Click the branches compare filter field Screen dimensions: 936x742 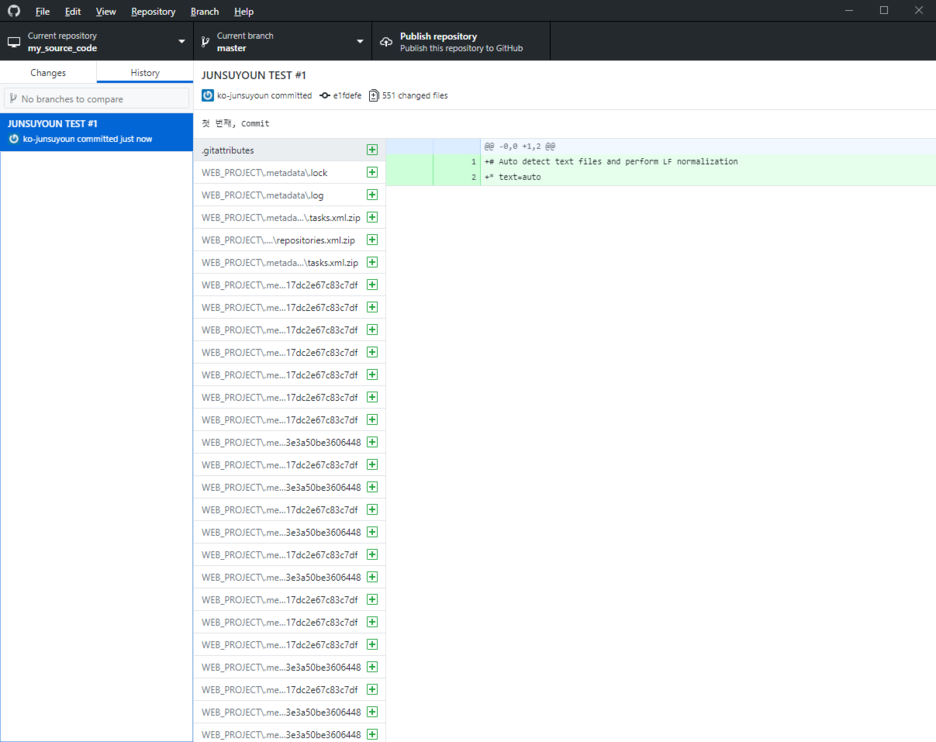coord(96,97)
